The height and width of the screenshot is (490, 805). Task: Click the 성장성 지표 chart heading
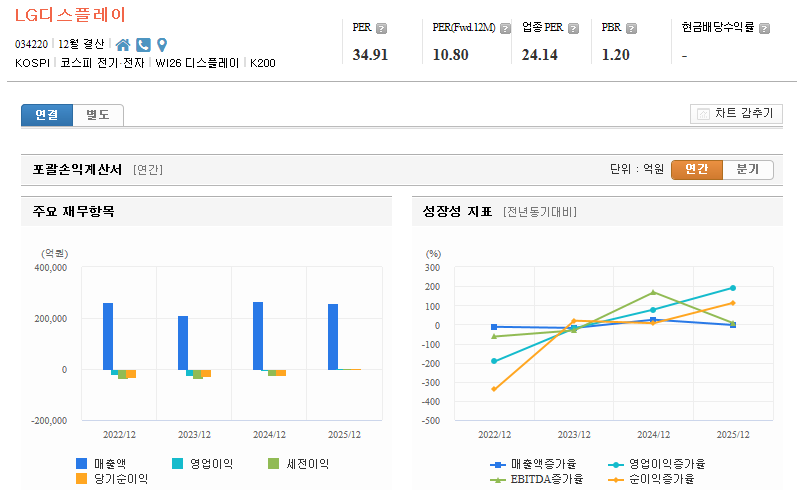click(457, 211)
